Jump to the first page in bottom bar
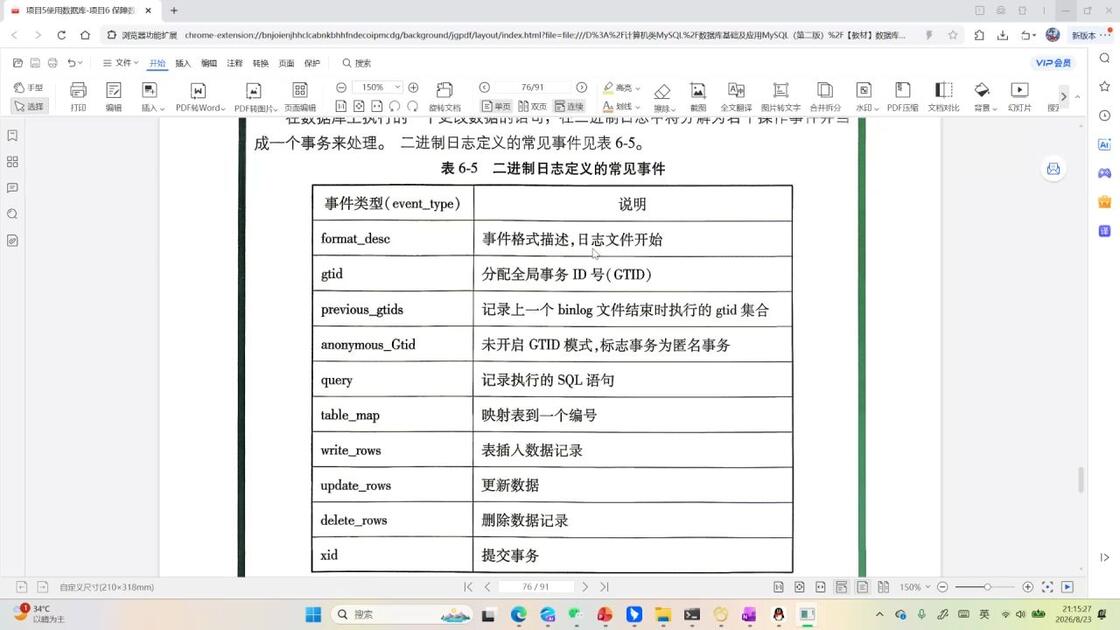The image size is (1120, 630). (468, 586)
